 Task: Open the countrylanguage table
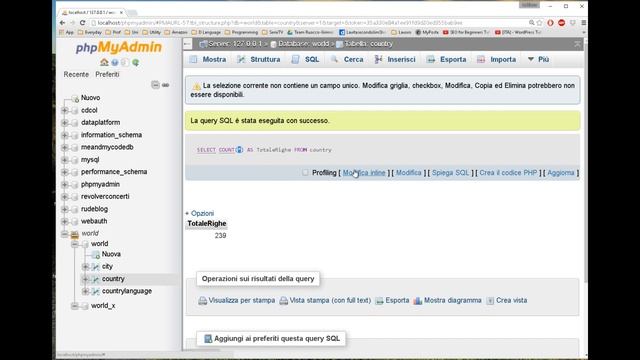(127, 291)
